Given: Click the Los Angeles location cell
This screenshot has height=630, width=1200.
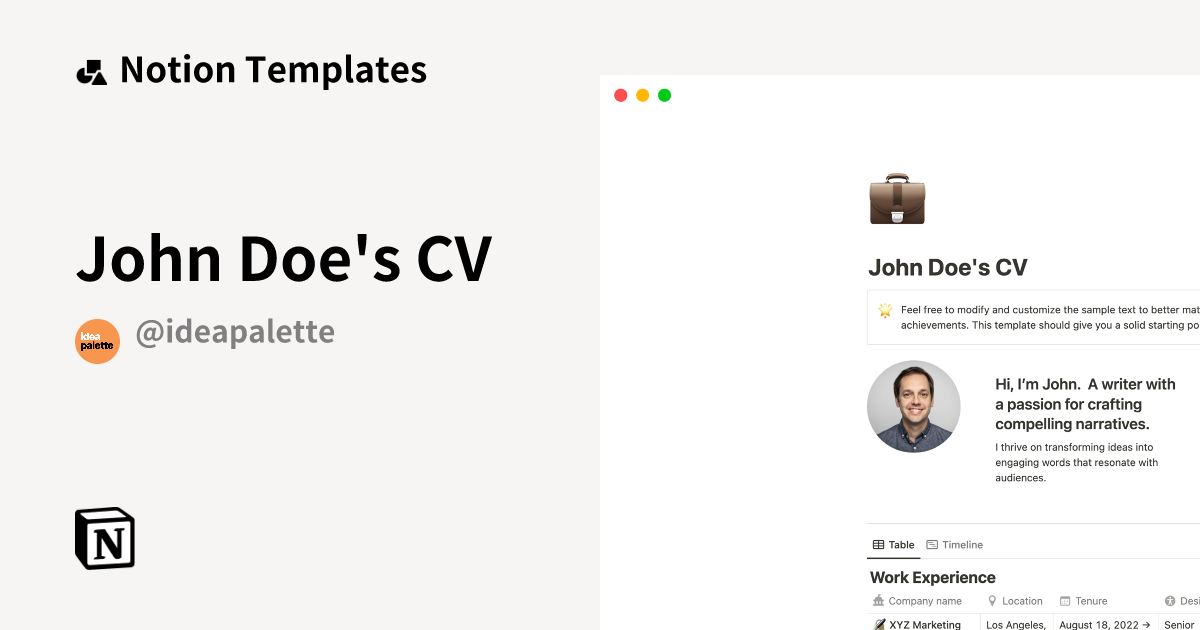Looking at the screenshot, I should click(1015, 623).
